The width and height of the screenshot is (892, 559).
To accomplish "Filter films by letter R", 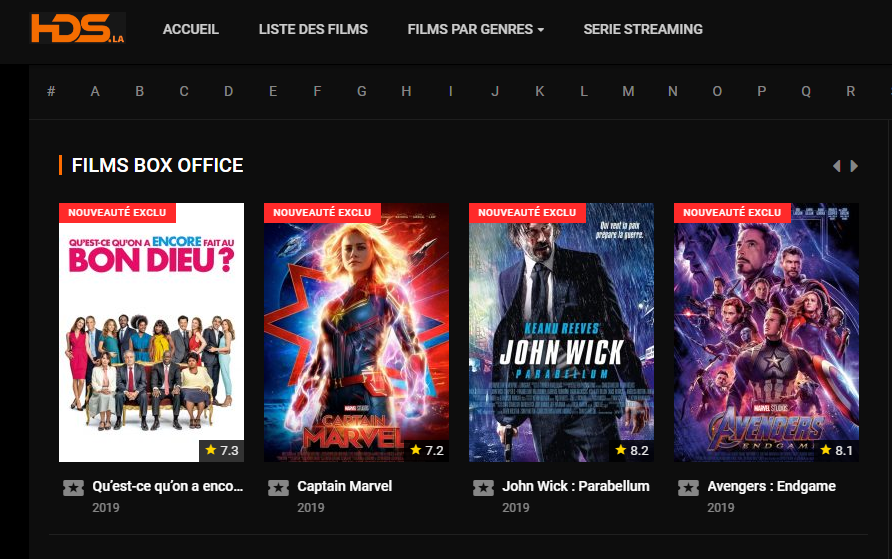I will point(850,91).
